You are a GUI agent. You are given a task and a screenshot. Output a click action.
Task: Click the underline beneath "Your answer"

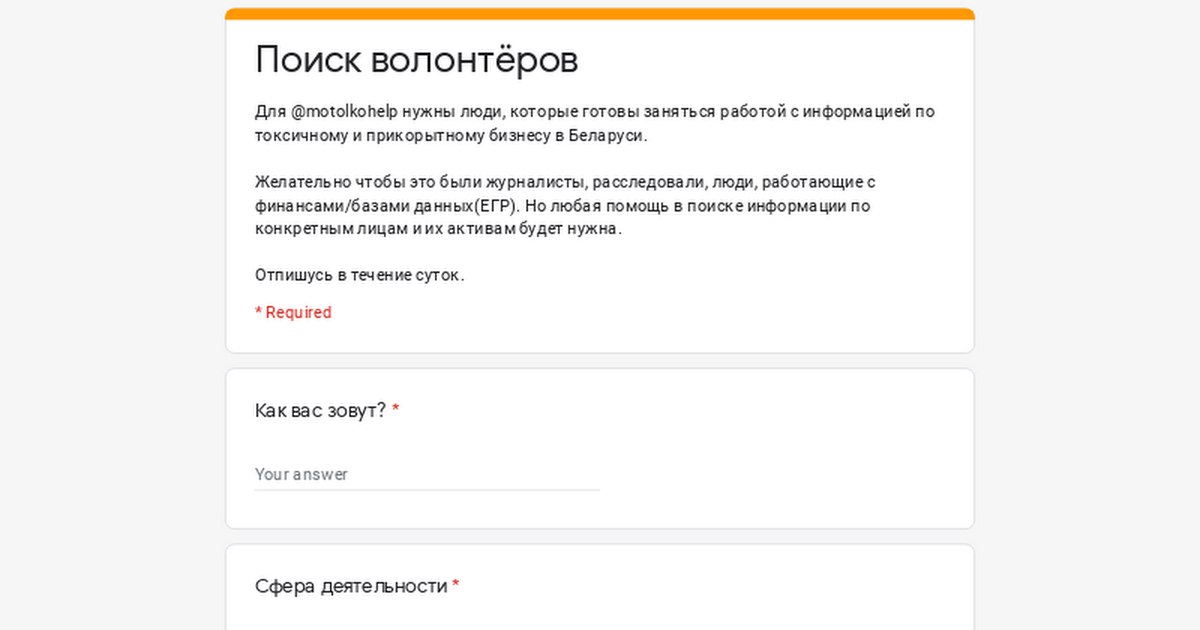[426, 490]
